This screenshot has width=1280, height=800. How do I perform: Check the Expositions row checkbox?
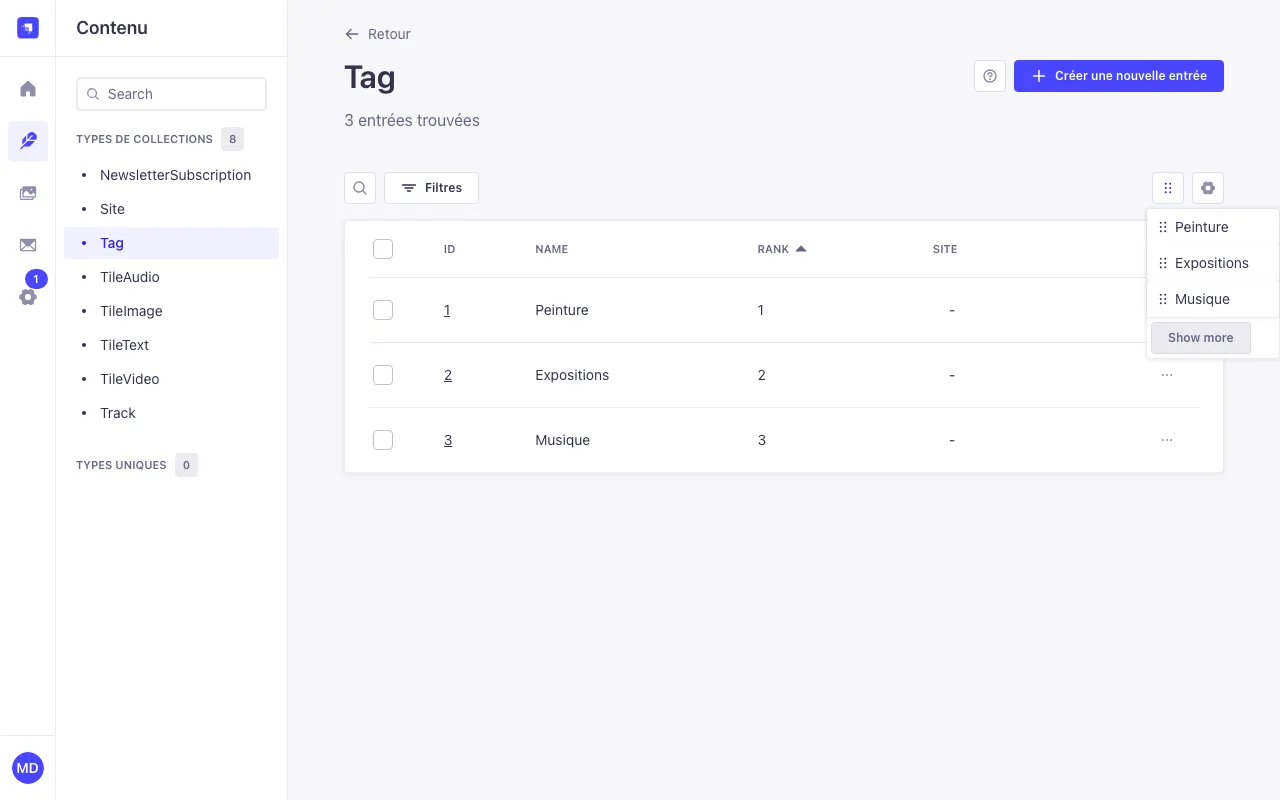[x=383, y=375]
